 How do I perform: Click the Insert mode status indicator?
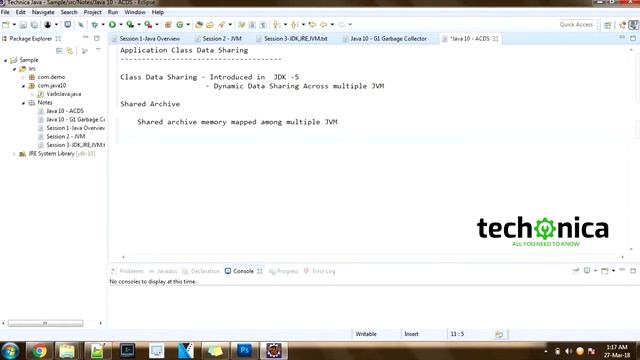click(x=411, y=334)
